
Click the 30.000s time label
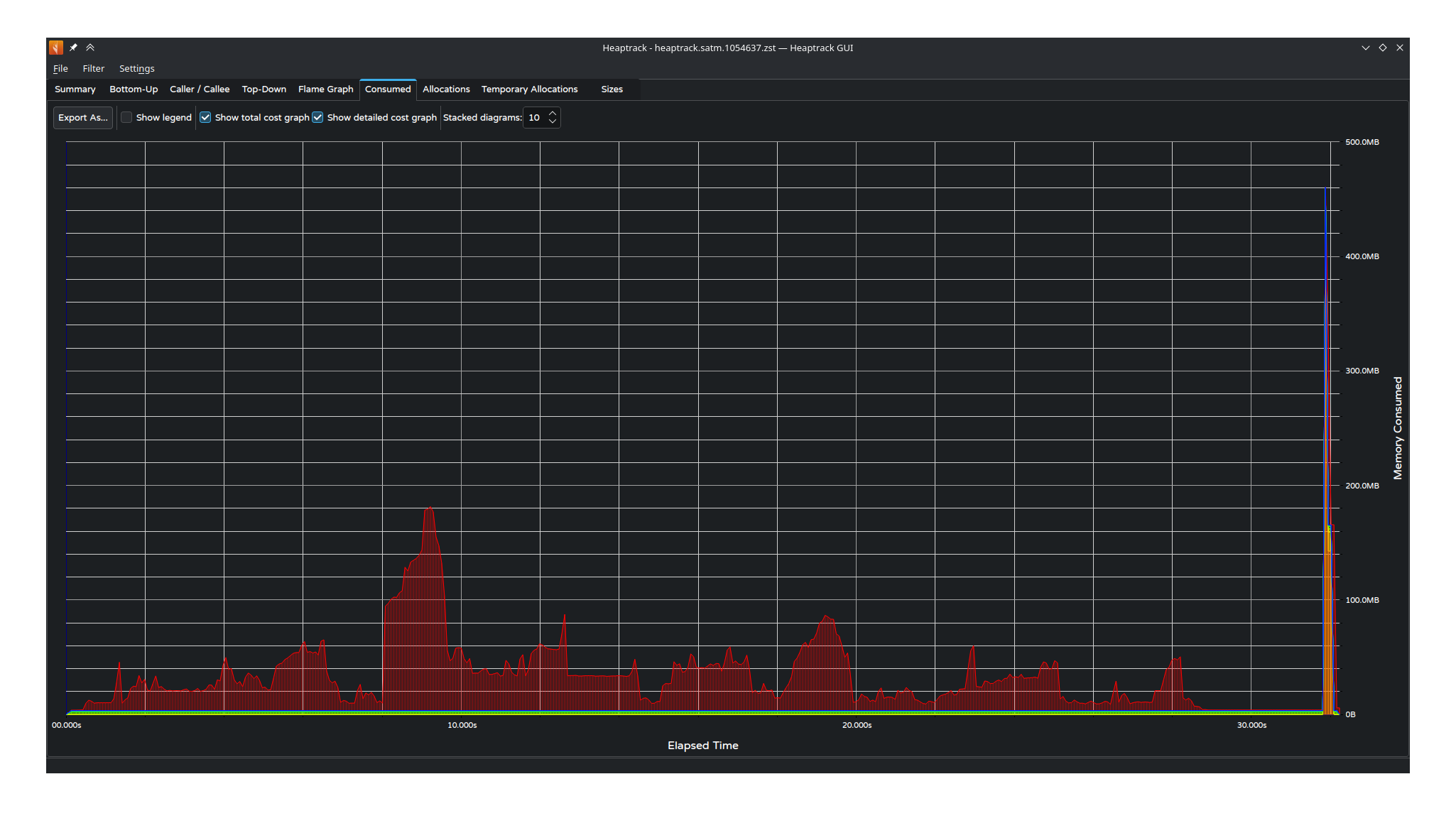click(x=1252, y=725)
